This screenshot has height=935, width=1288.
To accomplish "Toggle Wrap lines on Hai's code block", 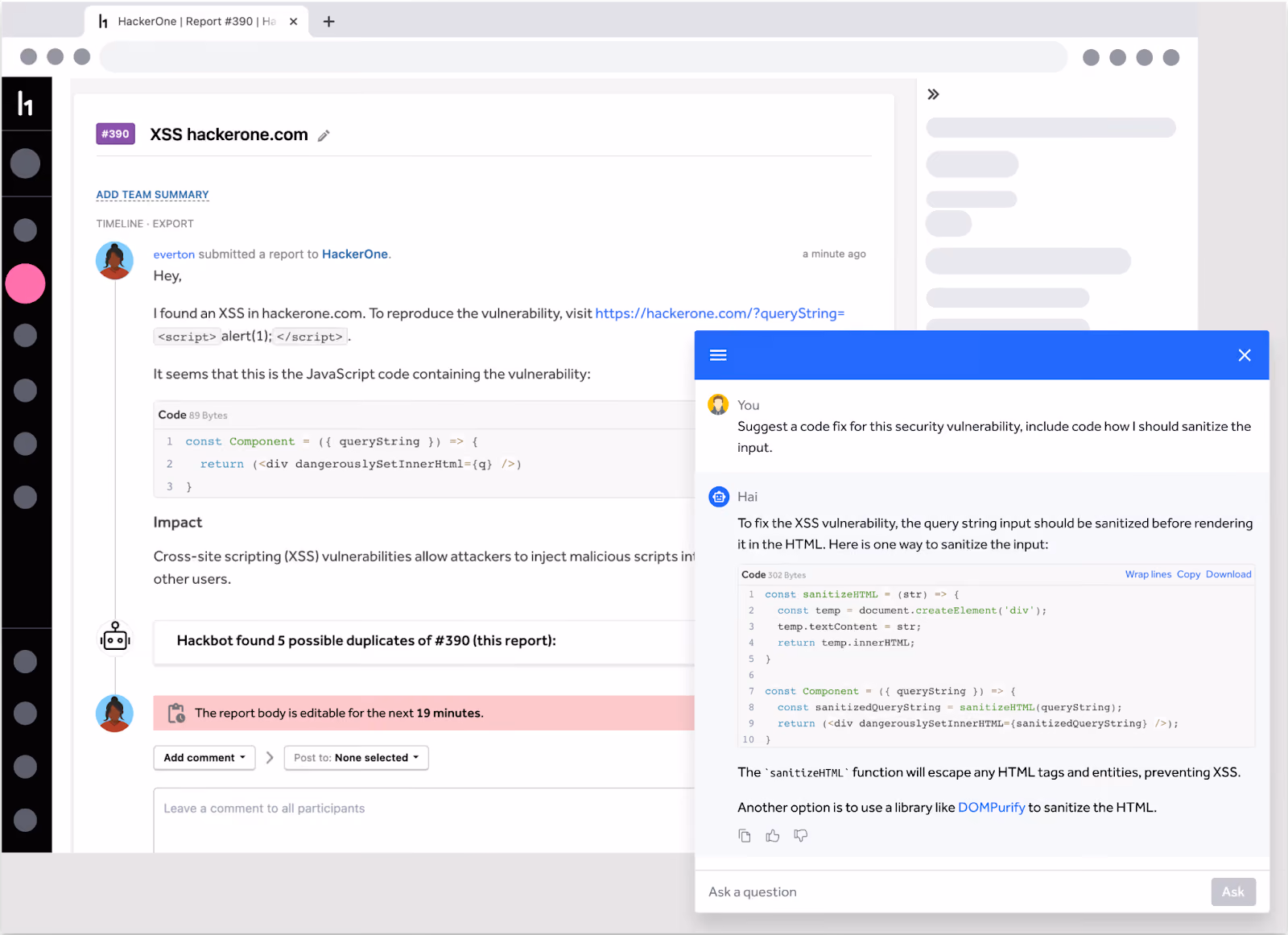I will point(1148,574).
